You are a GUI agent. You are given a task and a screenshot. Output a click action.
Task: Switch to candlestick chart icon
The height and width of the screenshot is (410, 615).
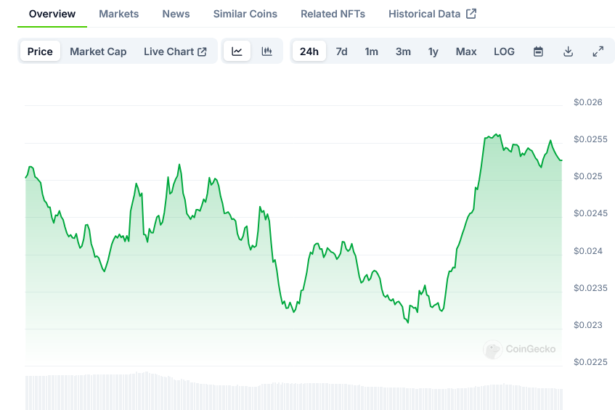[267, 51]
